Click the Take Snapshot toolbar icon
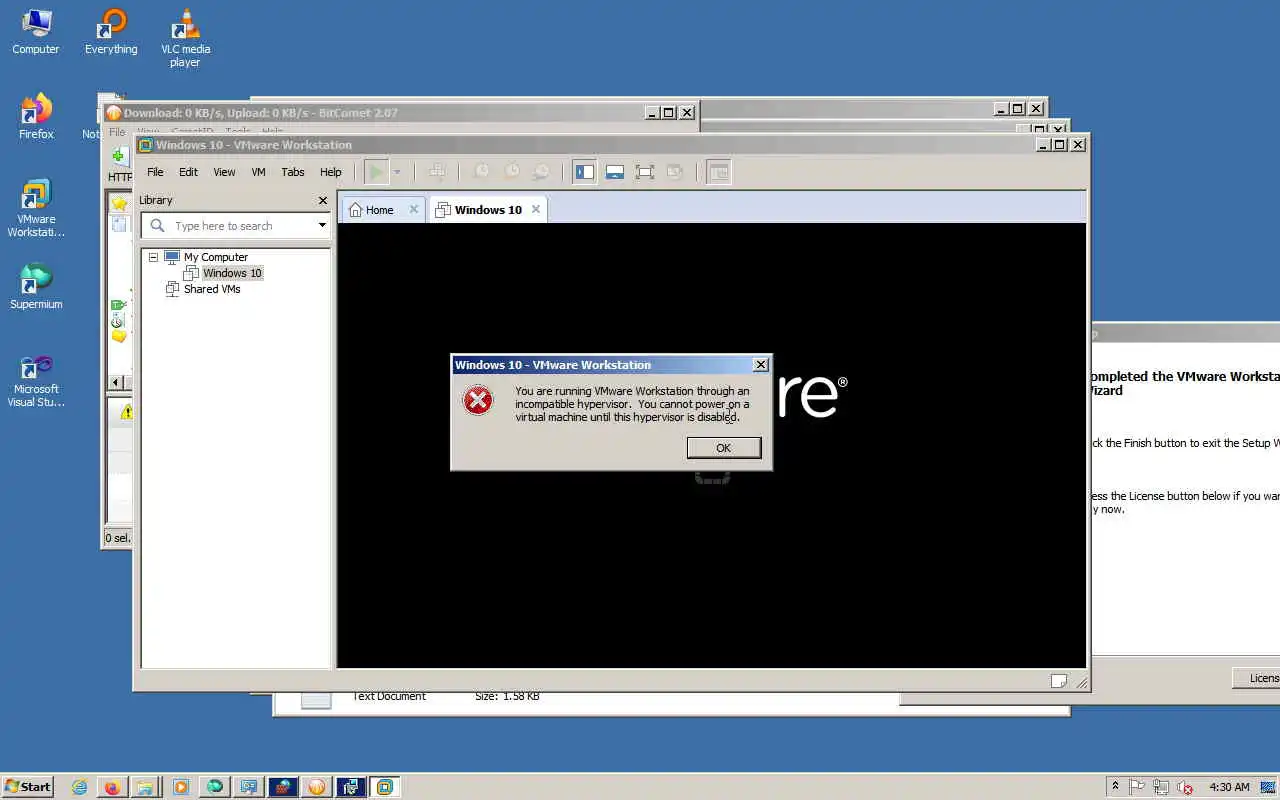 pos(481,172)
